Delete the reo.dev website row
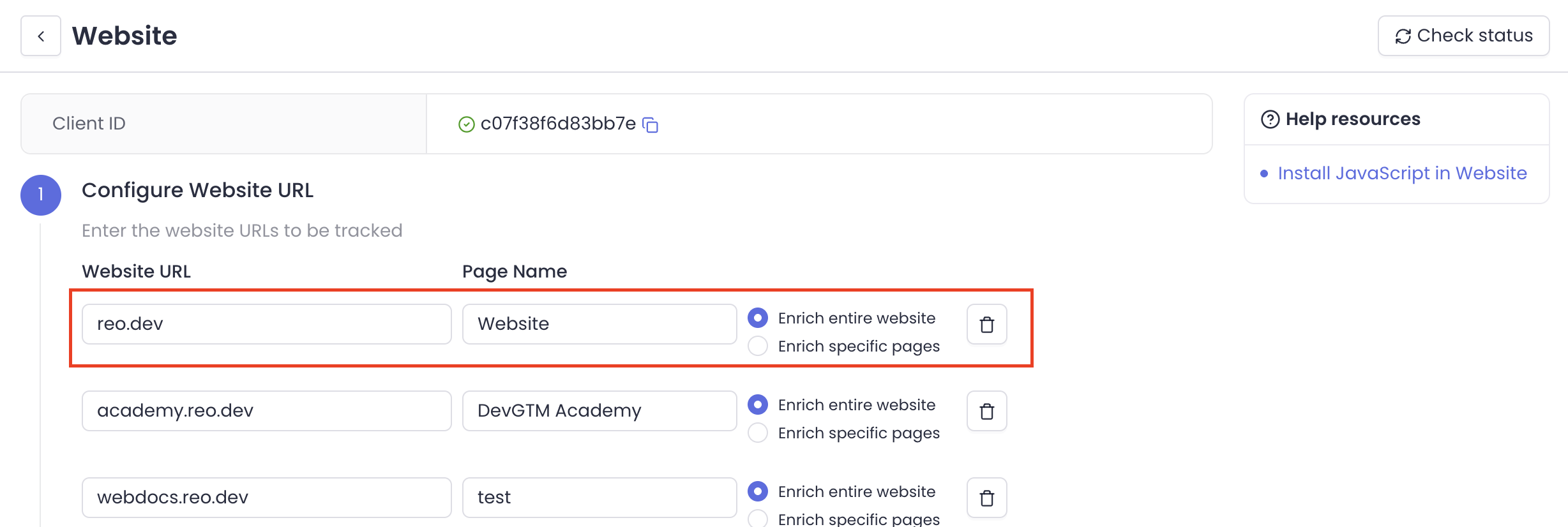The image size is (1568, 527). pyautogui.click(x=986, y=325)
